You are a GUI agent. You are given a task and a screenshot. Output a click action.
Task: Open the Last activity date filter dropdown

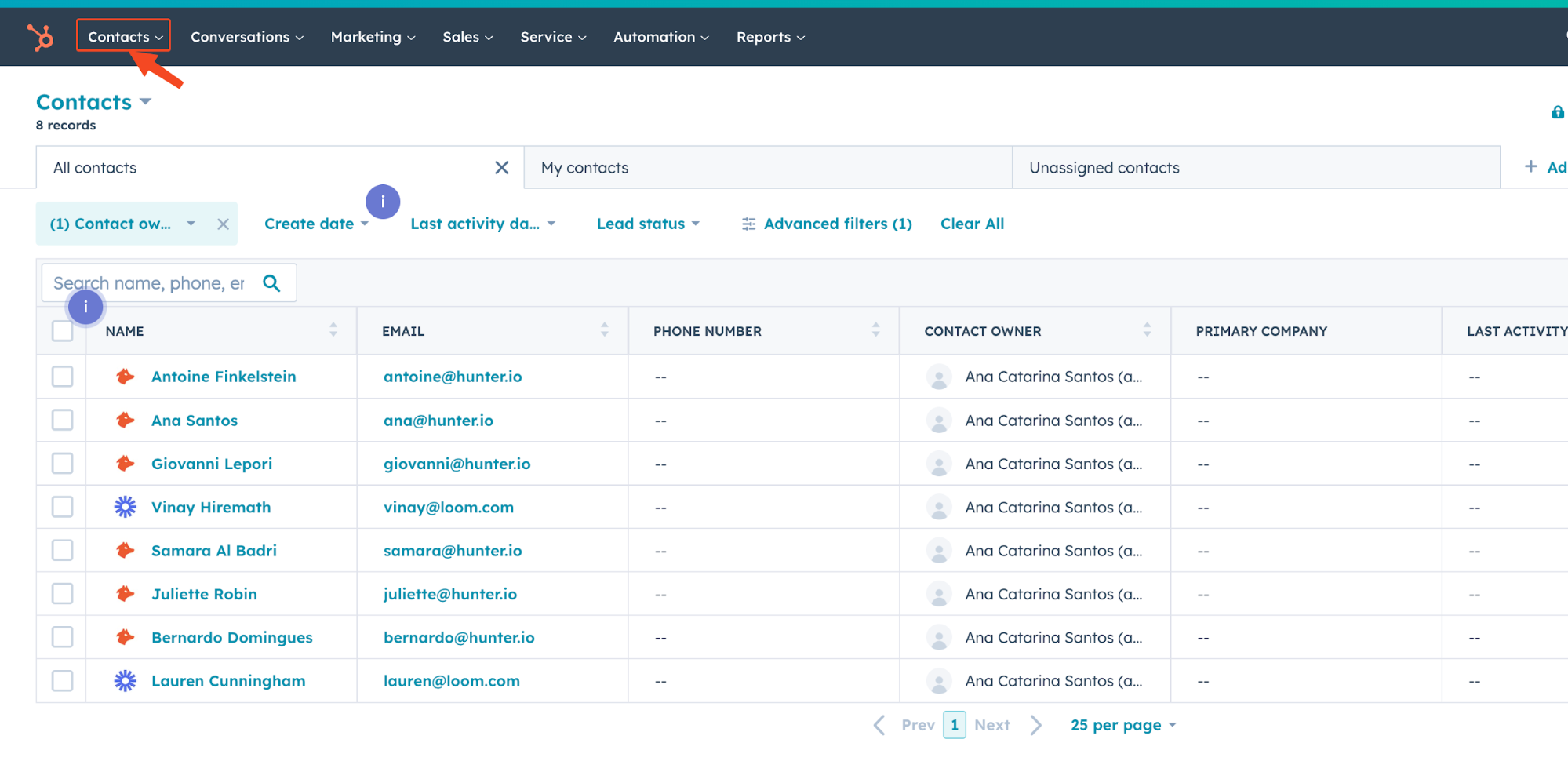482,224
